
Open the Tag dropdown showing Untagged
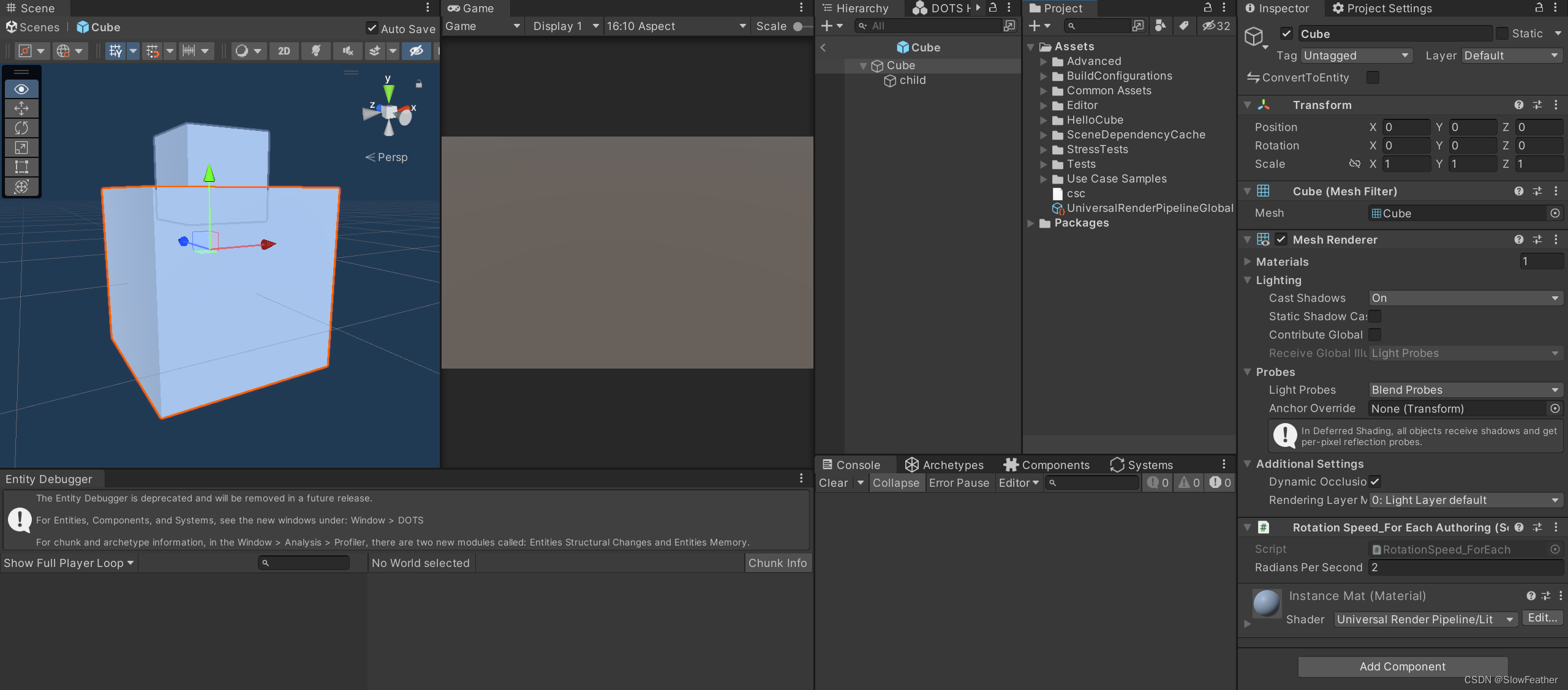(x=1356, y=56)
